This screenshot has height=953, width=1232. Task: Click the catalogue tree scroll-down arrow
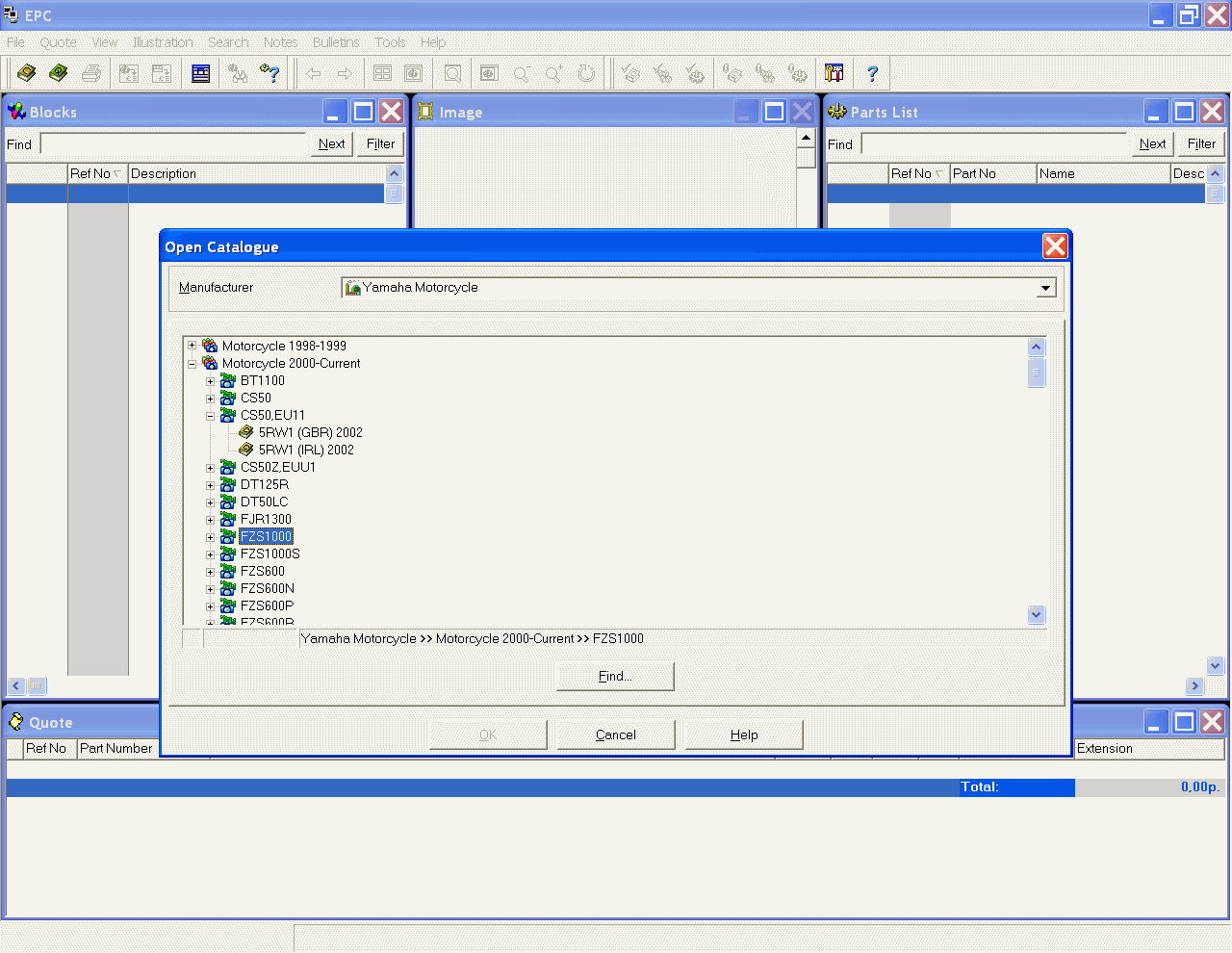(x=1037, y=614)
